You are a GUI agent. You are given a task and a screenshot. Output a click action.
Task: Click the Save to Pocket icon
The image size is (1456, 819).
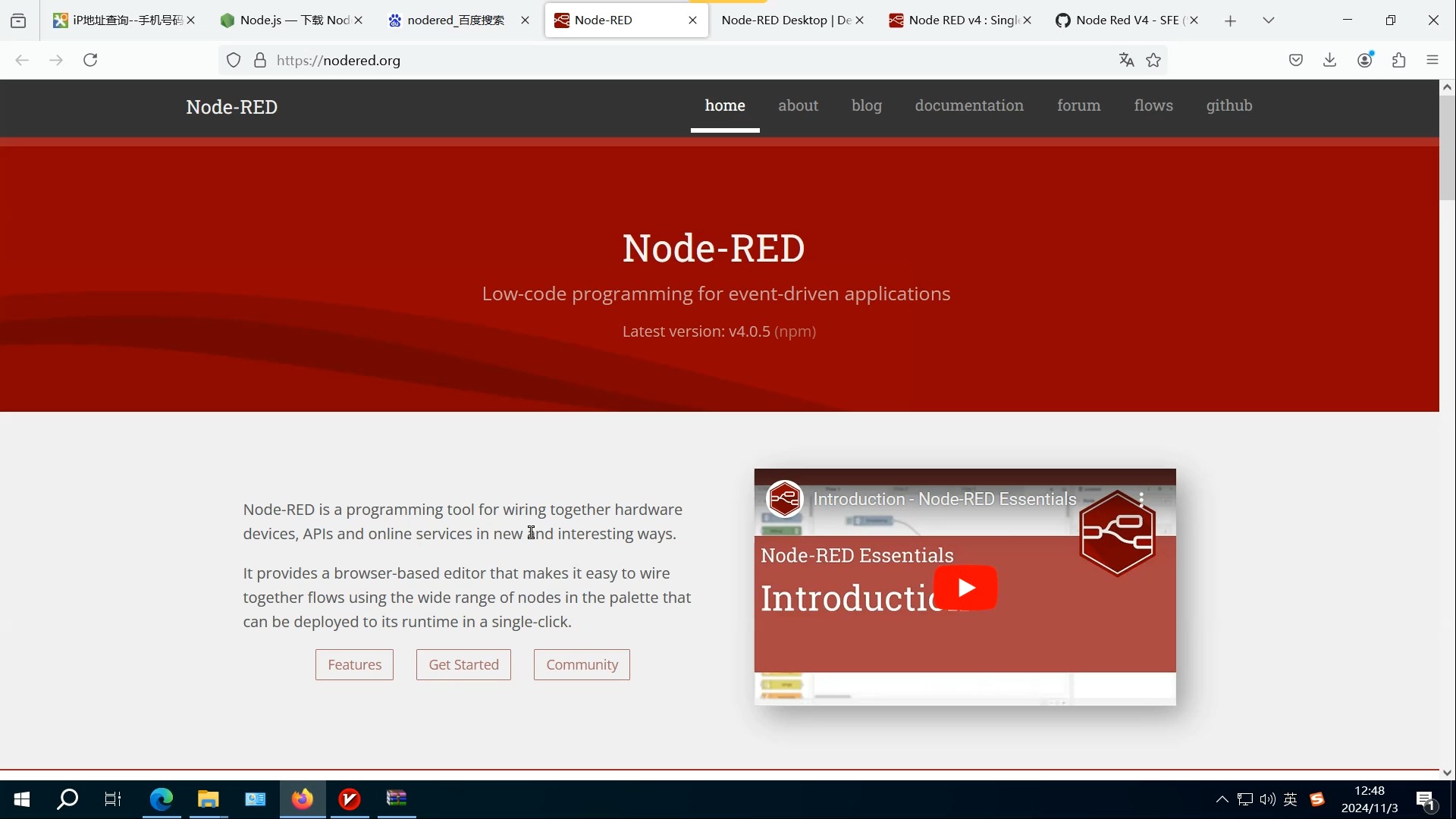point(1296,60)
